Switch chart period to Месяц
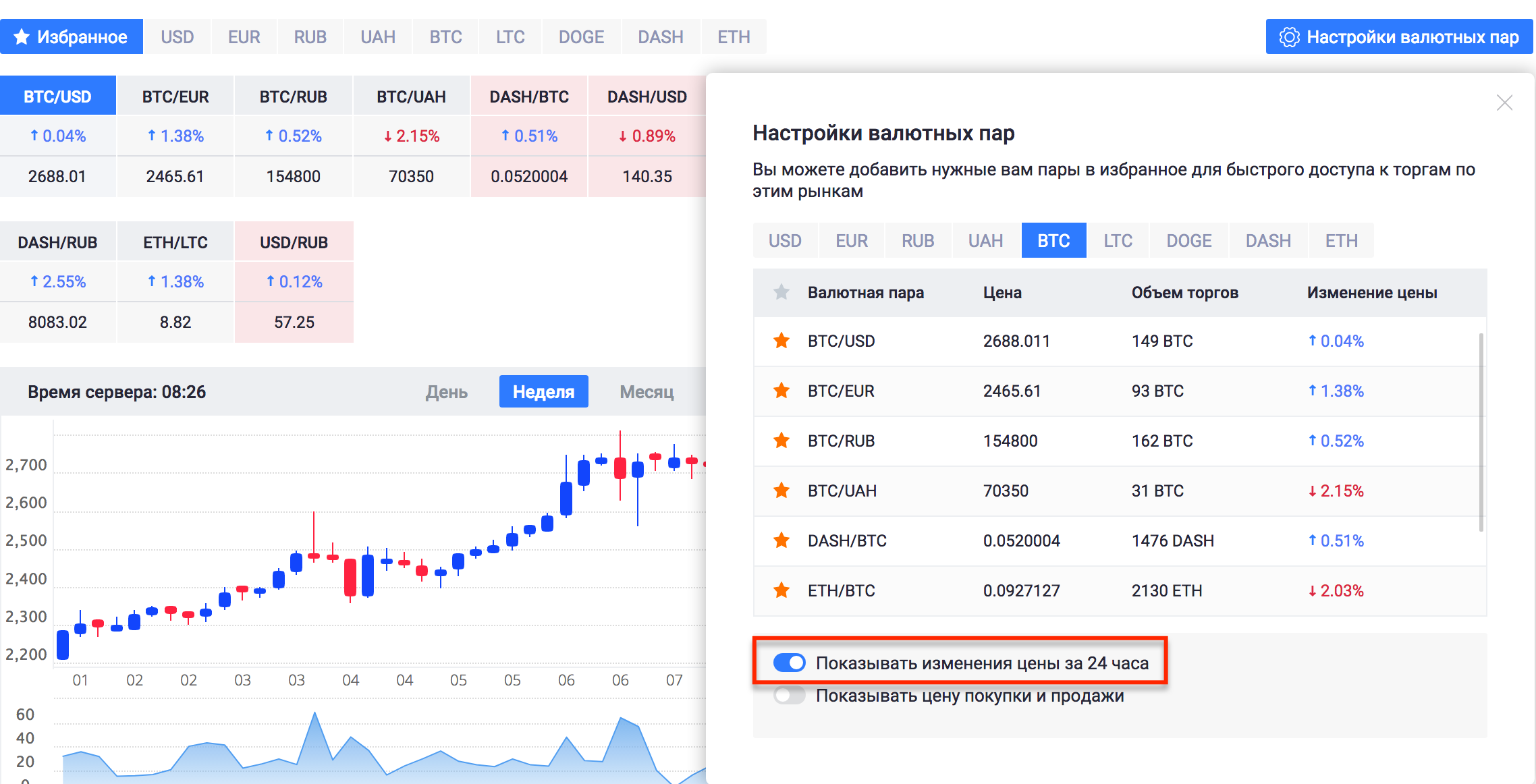 coord(647,391)
